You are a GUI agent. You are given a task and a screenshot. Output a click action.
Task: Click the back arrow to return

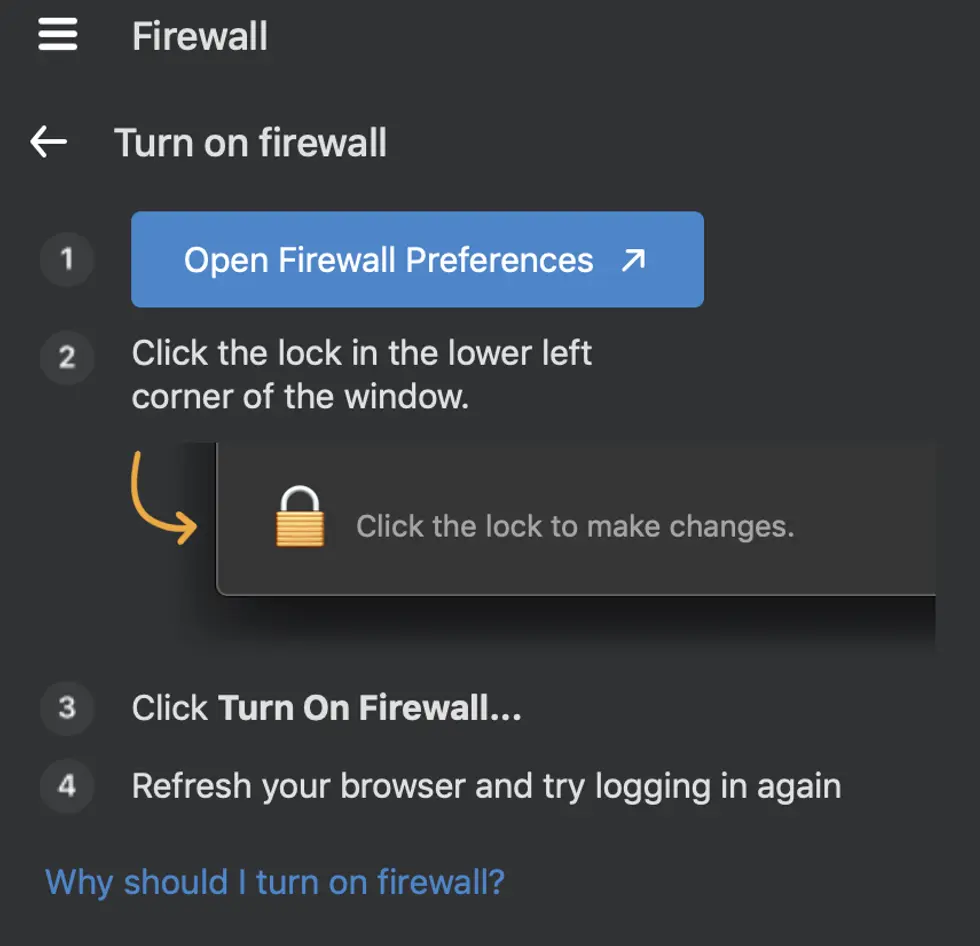point(46,142)
